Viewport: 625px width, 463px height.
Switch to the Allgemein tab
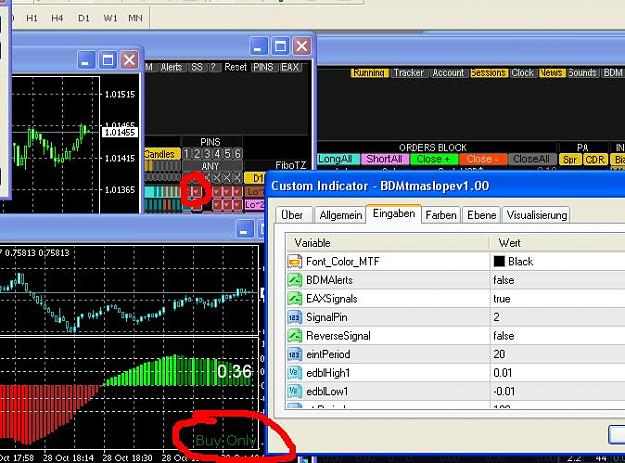click(x=340, y=215)
